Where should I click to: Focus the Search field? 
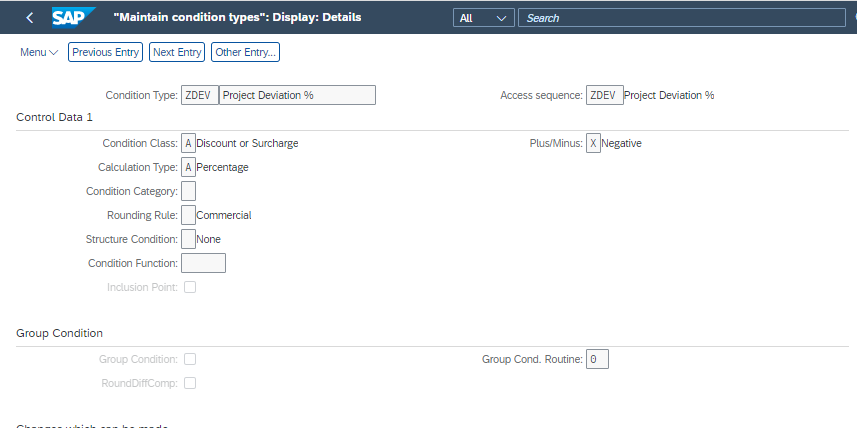coord(682,17)
